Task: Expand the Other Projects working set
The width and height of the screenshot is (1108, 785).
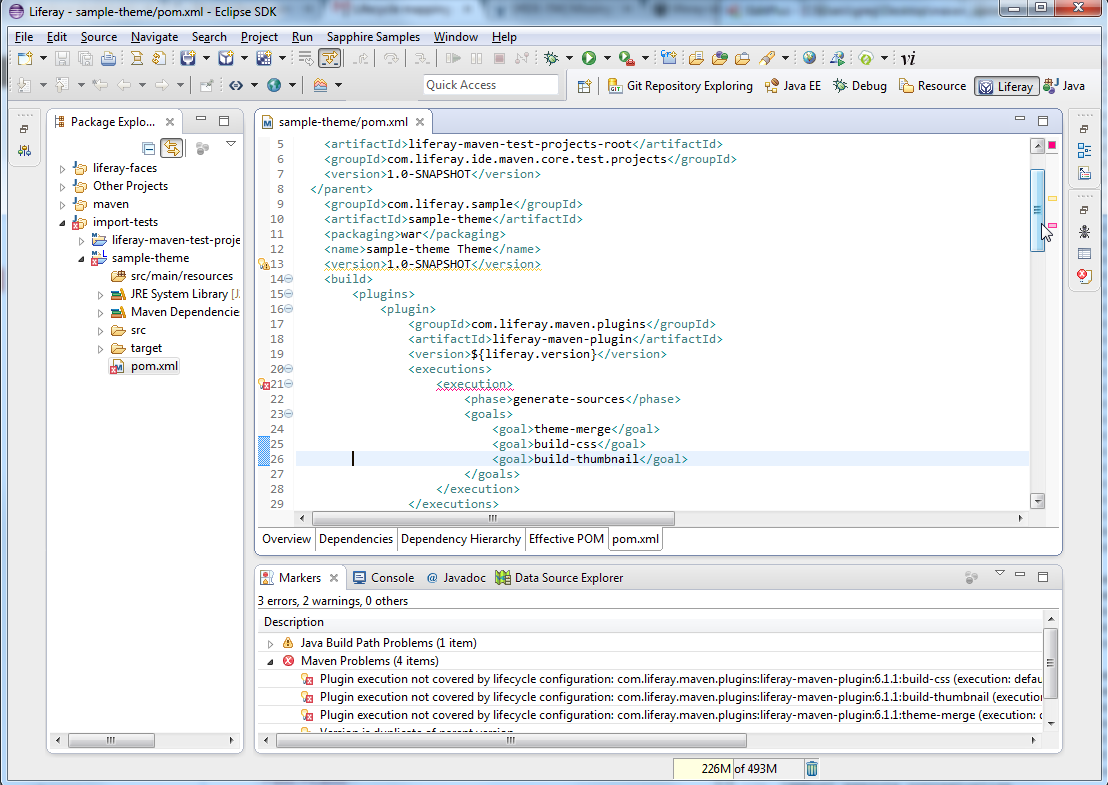Action: point(62,187)
